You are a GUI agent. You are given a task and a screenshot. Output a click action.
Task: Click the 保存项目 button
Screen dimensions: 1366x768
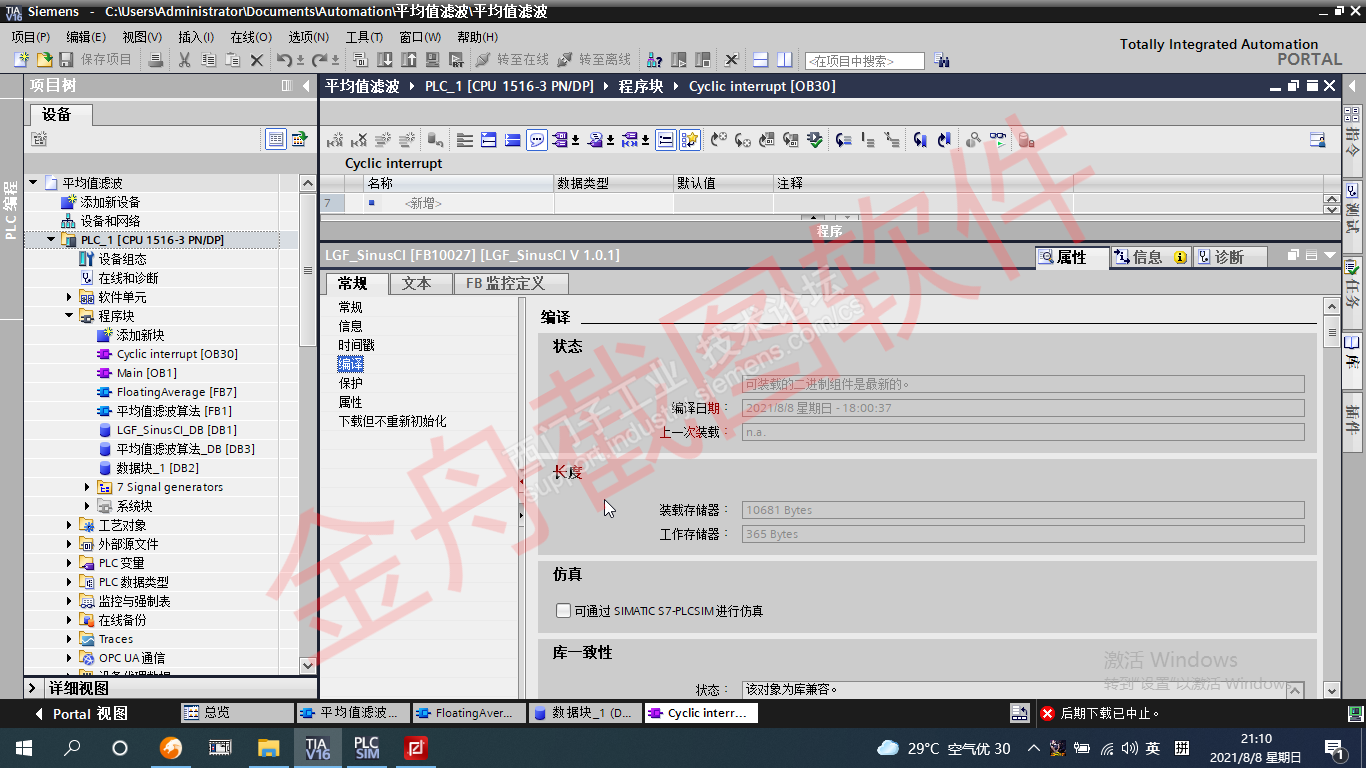pos(96,60)
